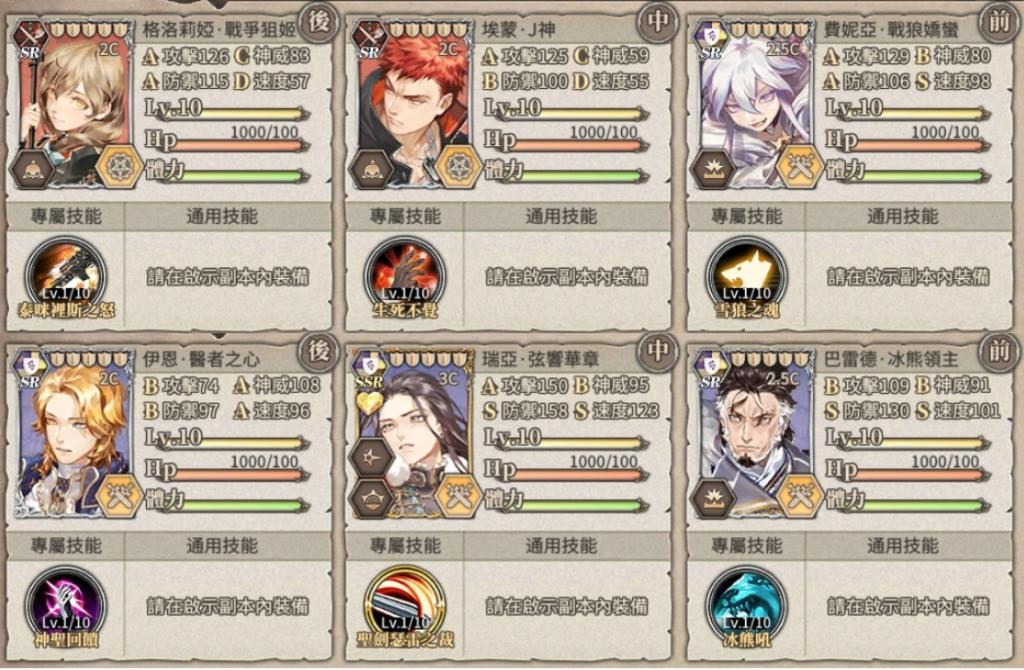
Task: Open the 泰咪裡斯之怒 skill icon
Action: (65, 275)
